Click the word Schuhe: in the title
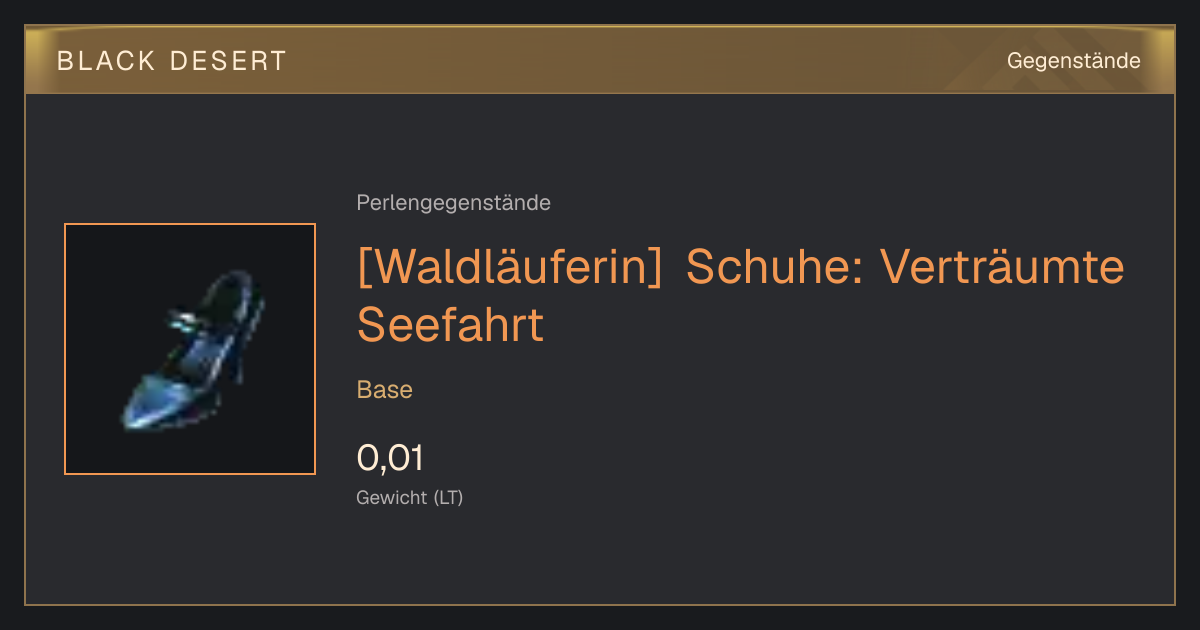Screen dimensions: 1200x630 tap(770, 268)
